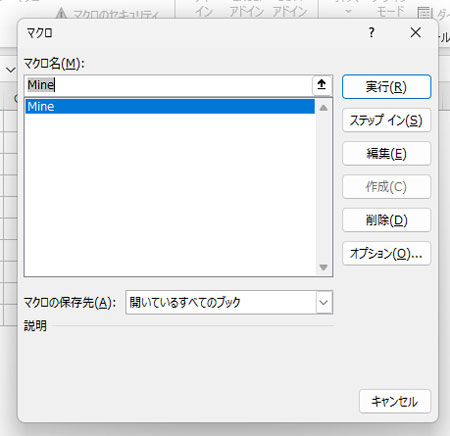Screen dimensions: 450x436
Task: Click マクロのセキュリティ in the ribbon behind
Action: [x=108, y=14]
